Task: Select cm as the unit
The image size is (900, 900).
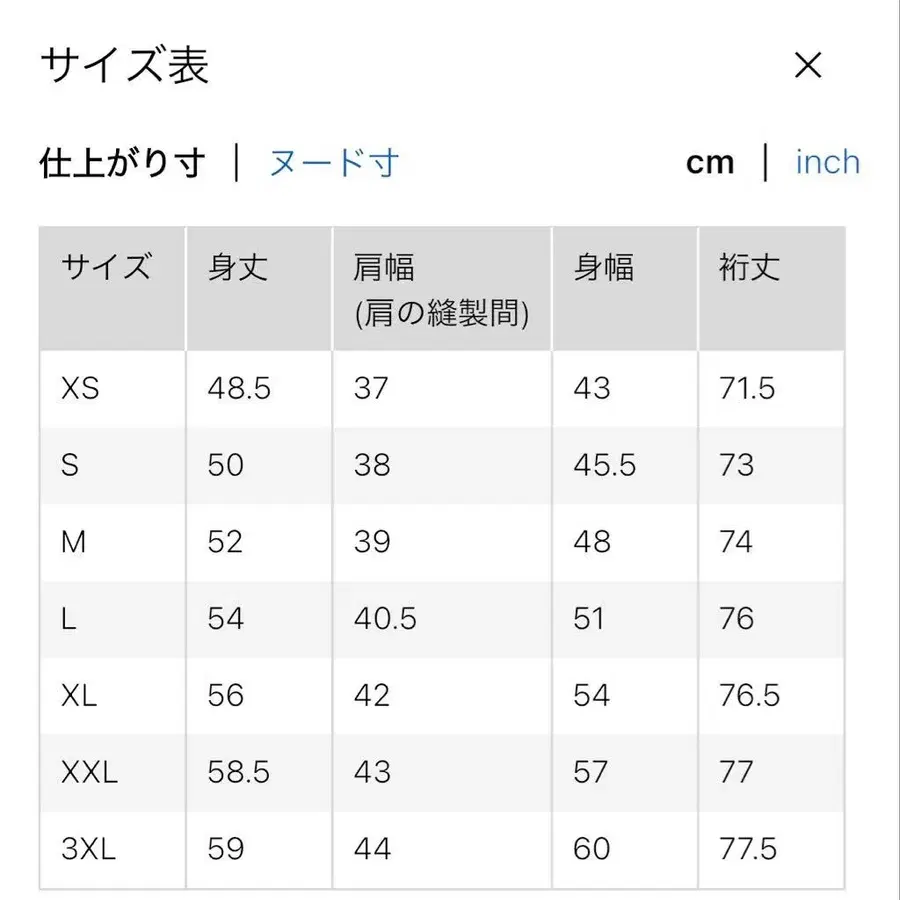Action: tap(710, 162)
